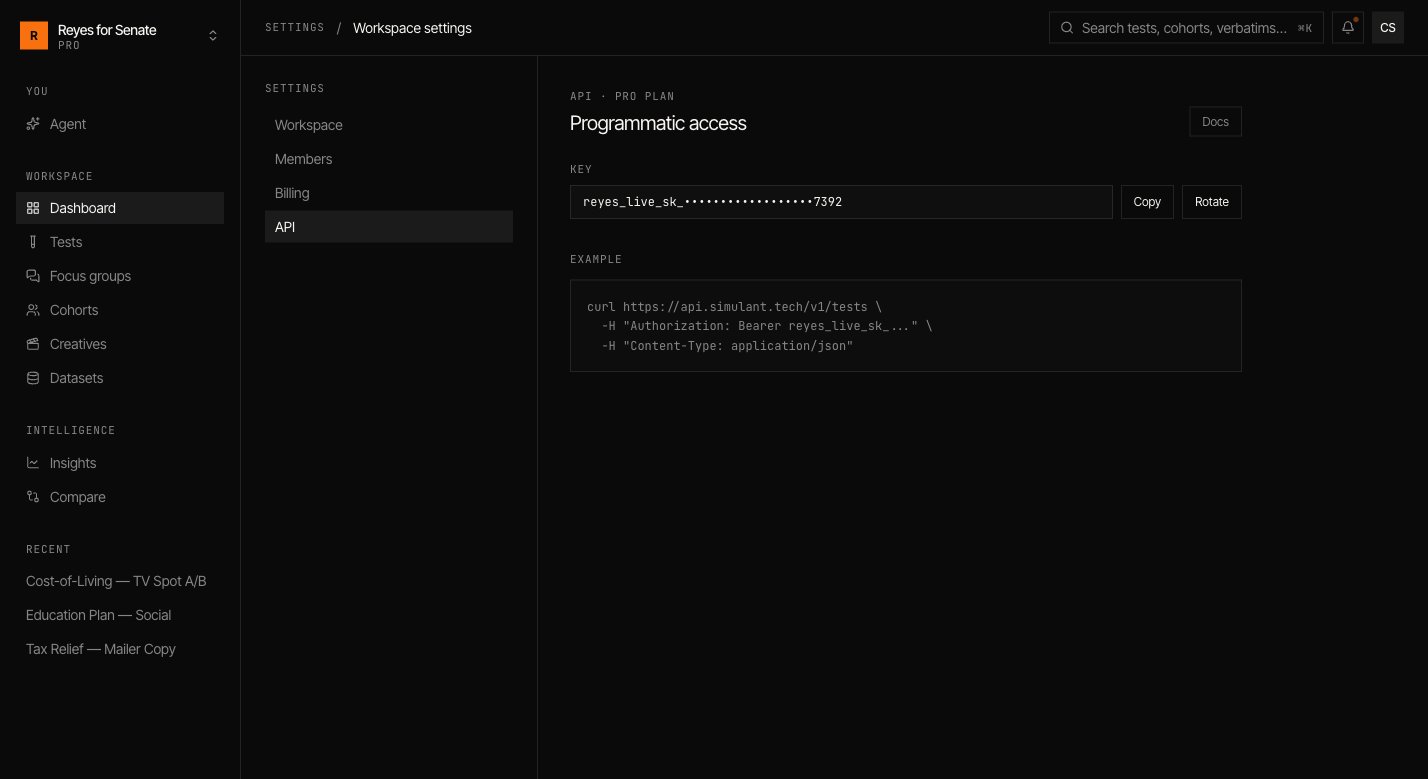Screen dimensions: 1428x779
Task: Open Insights in sidebar
Action: click(x=120, y=463)
